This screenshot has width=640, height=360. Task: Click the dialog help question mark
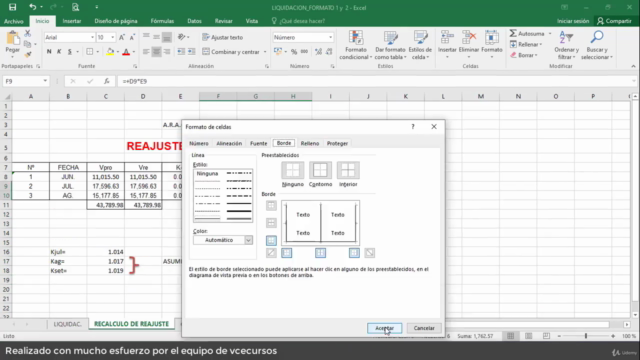(413, 127)
